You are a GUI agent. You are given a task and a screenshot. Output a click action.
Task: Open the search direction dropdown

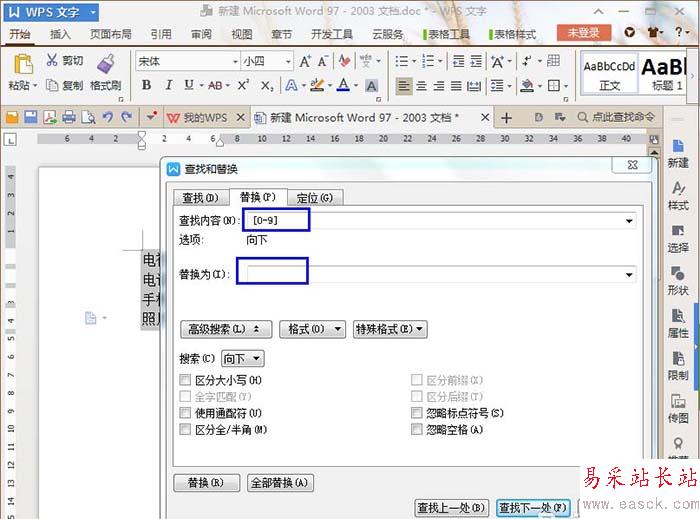(243, 358)
